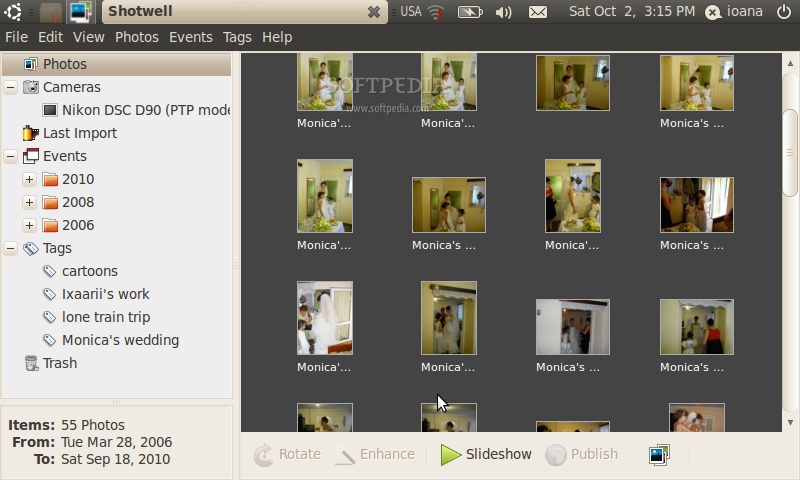Click the 2010 folder icon
Image resolution: width=800 pixels, height=480 pixels.
50,180
